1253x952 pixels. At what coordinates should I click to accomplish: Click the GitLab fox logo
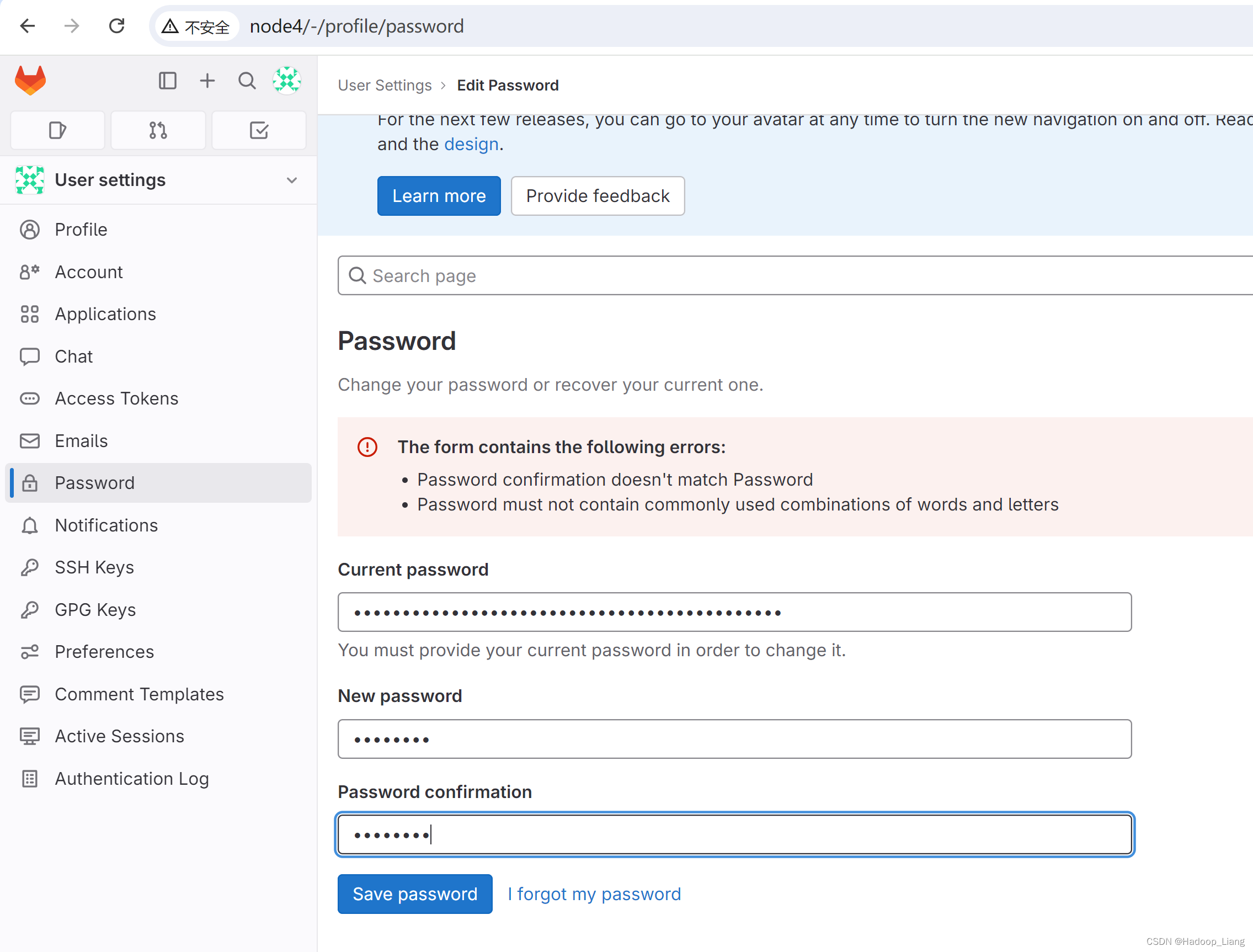30,81
